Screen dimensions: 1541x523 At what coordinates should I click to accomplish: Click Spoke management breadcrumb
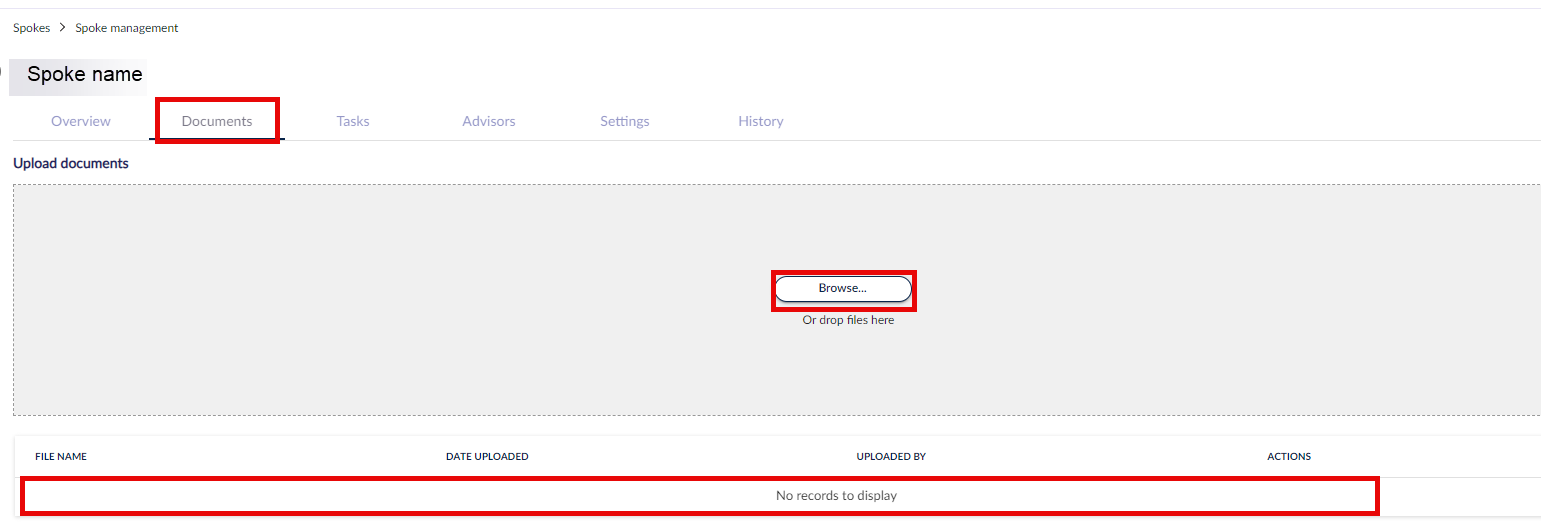tap(127, 28)
